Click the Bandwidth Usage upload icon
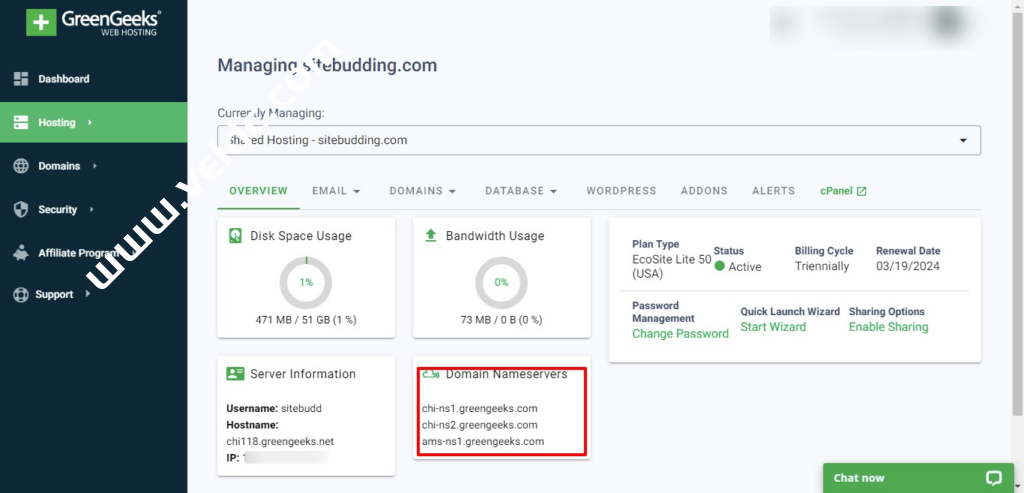This screenshot has height=493, width=1024. [431, 236]
